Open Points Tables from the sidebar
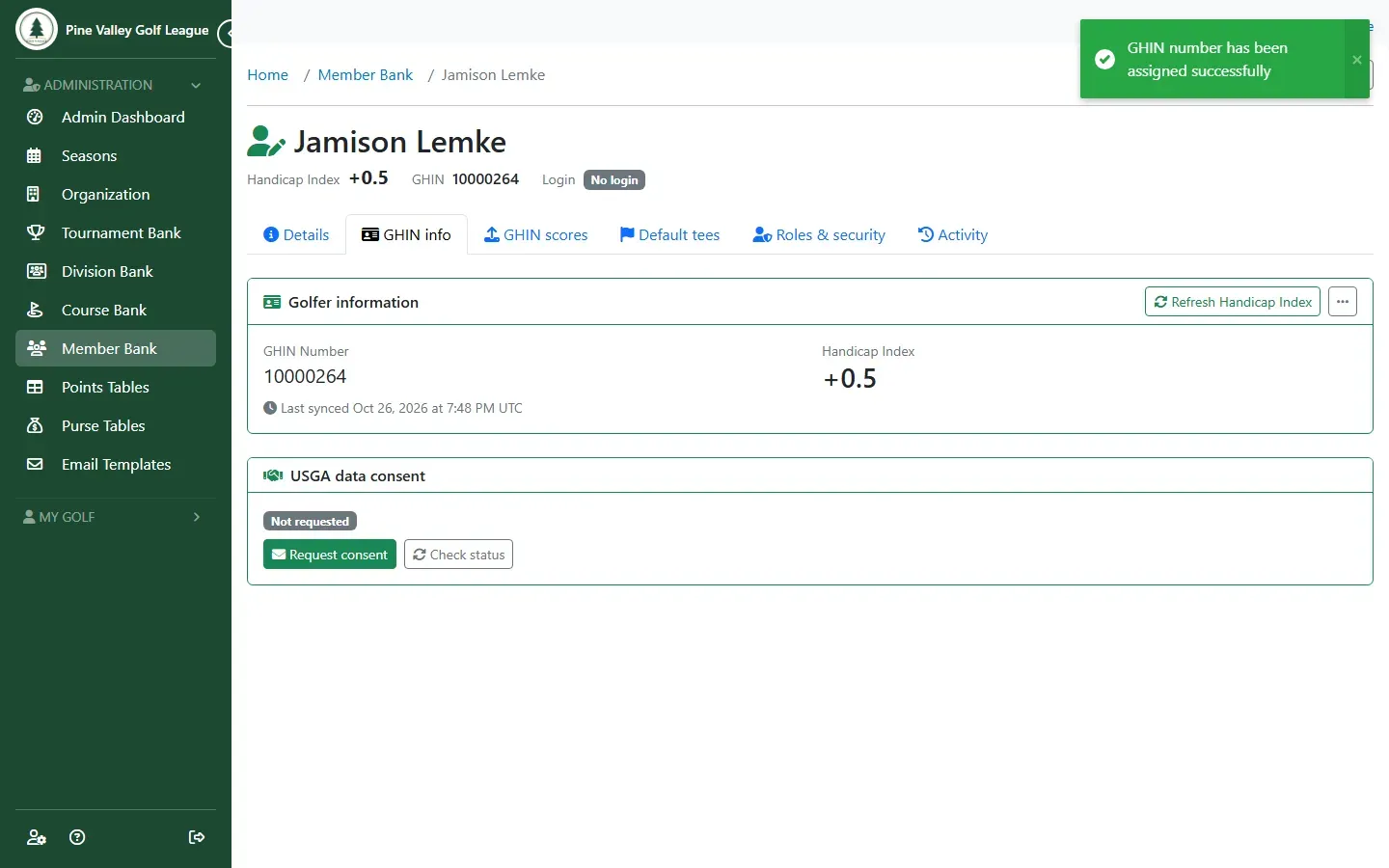Image resolution: width=1389 pixels, height=868 pixels. [x=116, y=387]
